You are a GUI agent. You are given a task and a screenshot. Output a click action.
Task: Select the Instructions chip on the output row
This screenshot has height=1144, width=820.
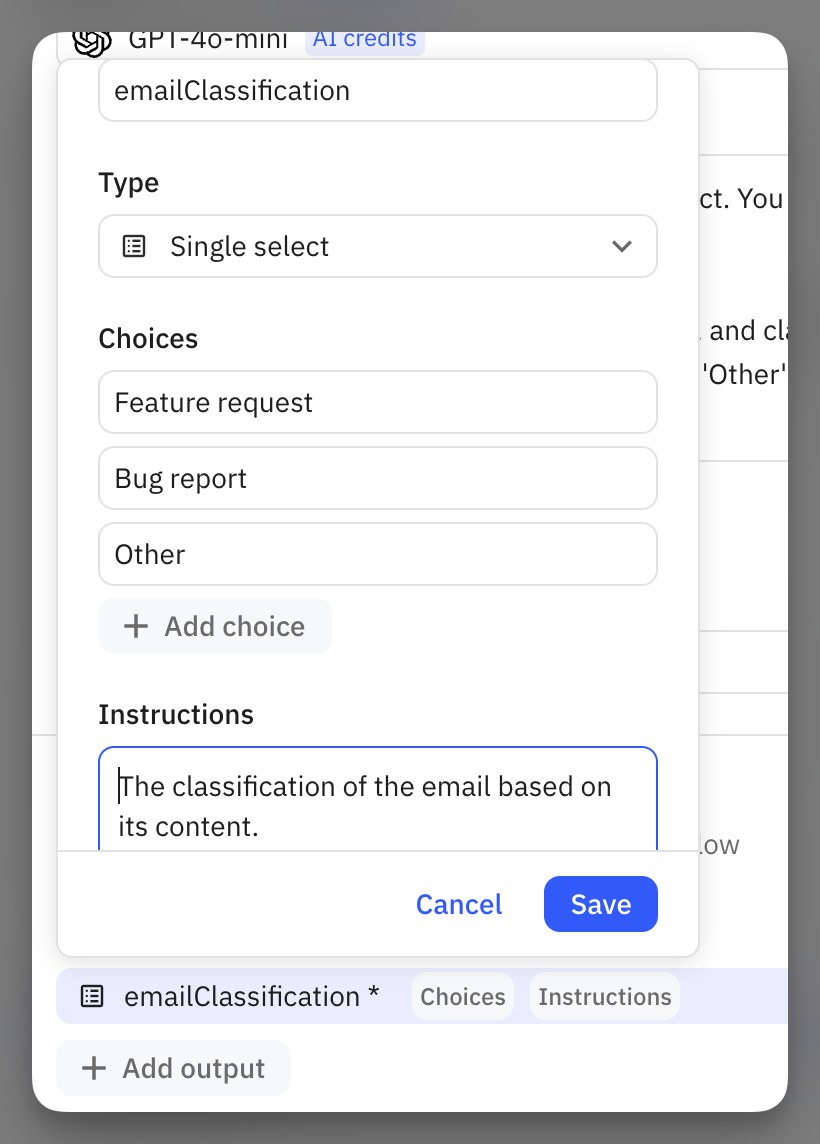(604, 996)
